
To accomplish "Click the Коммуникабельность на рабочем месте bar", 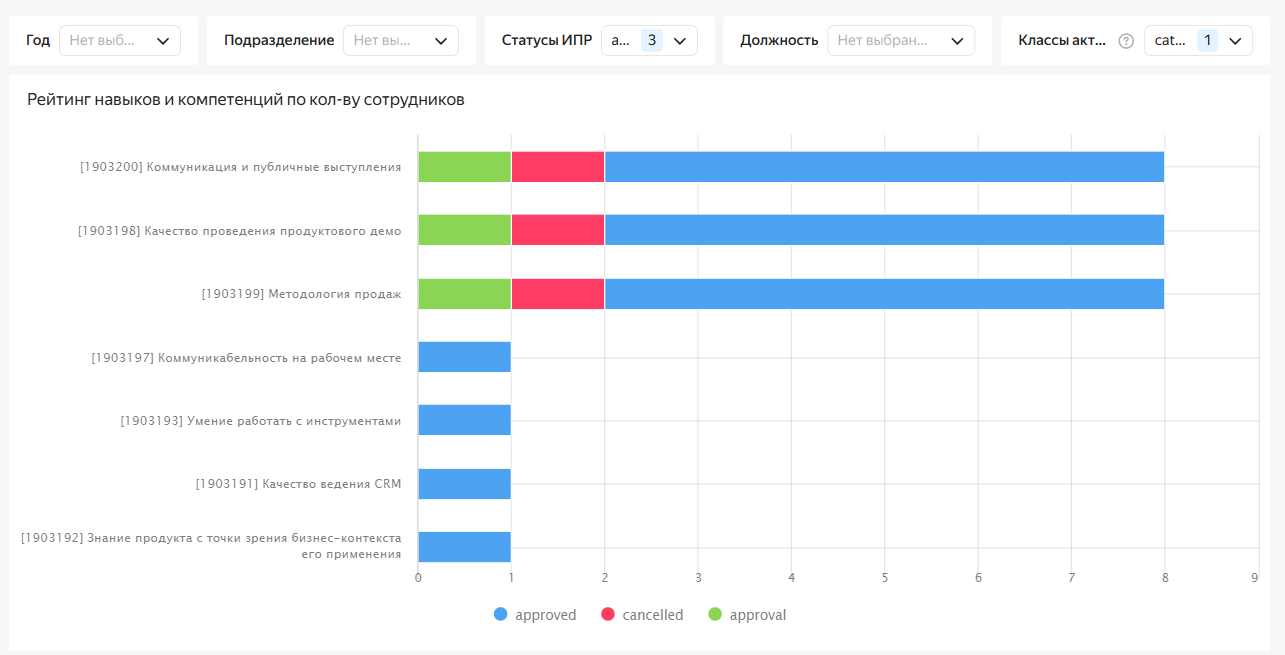I will [464, 357].
